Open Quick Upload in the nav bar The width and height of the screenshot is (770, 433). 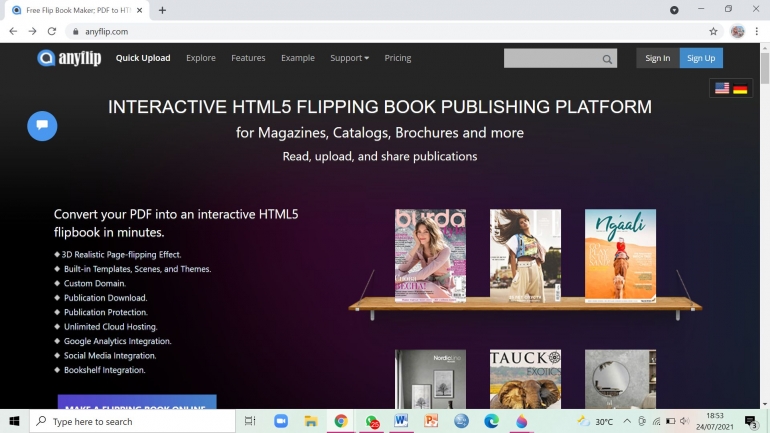tap(143, 58)
